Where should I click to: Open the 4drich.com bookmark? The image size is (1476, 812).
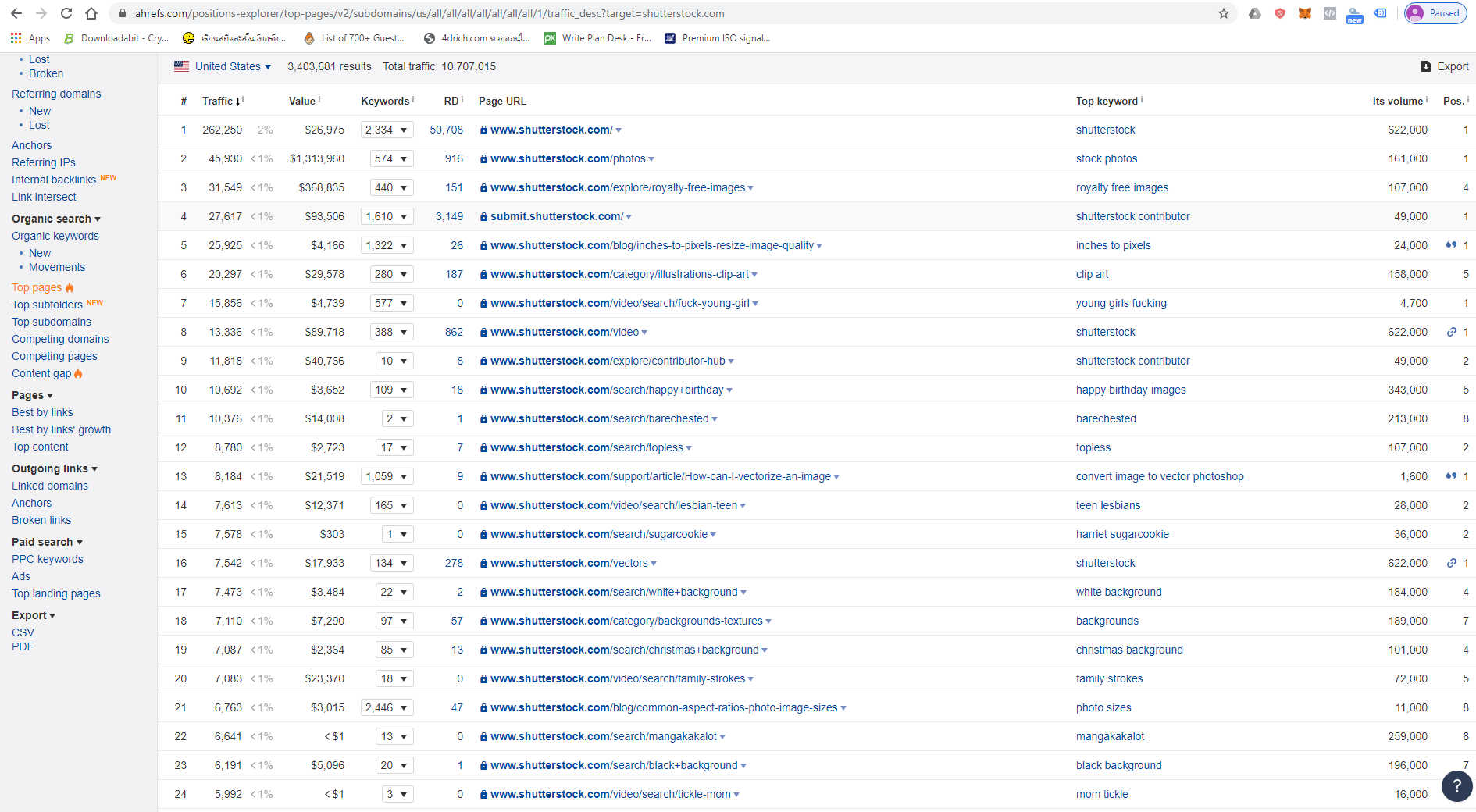tap(476, 38)
